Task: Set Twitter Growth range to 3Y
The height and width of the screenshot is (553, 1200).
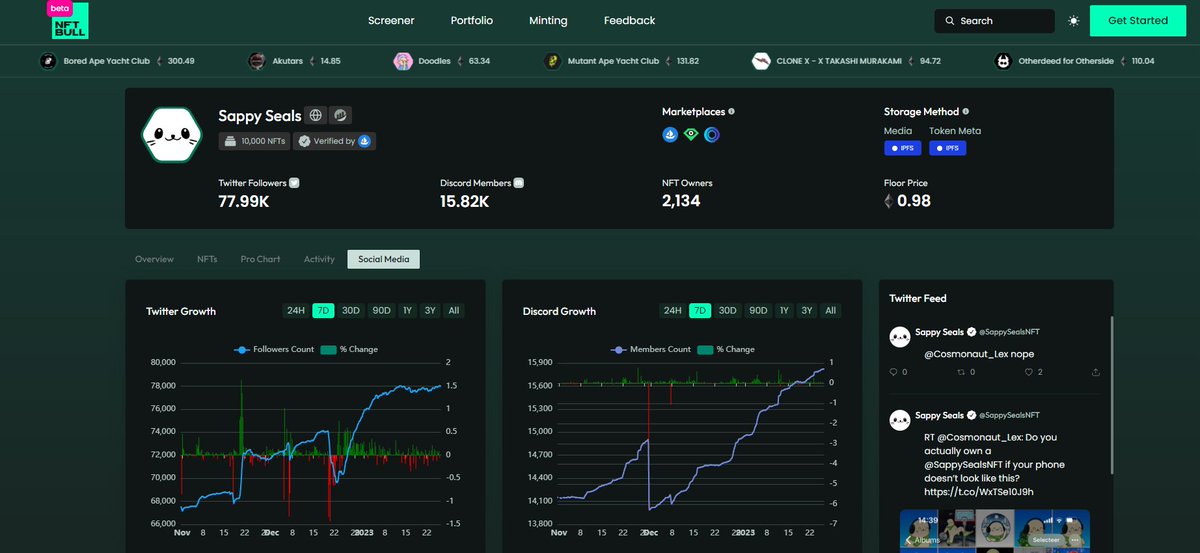Action: 430,311
